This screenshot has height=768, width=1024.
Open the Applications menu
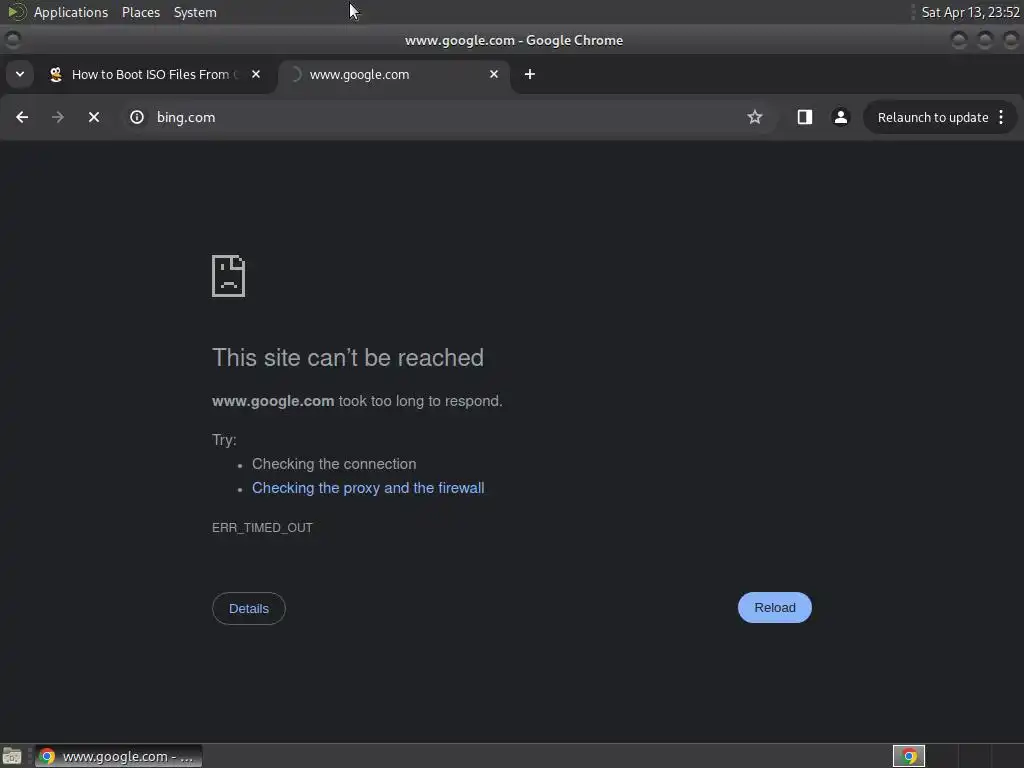coord(71,12)
